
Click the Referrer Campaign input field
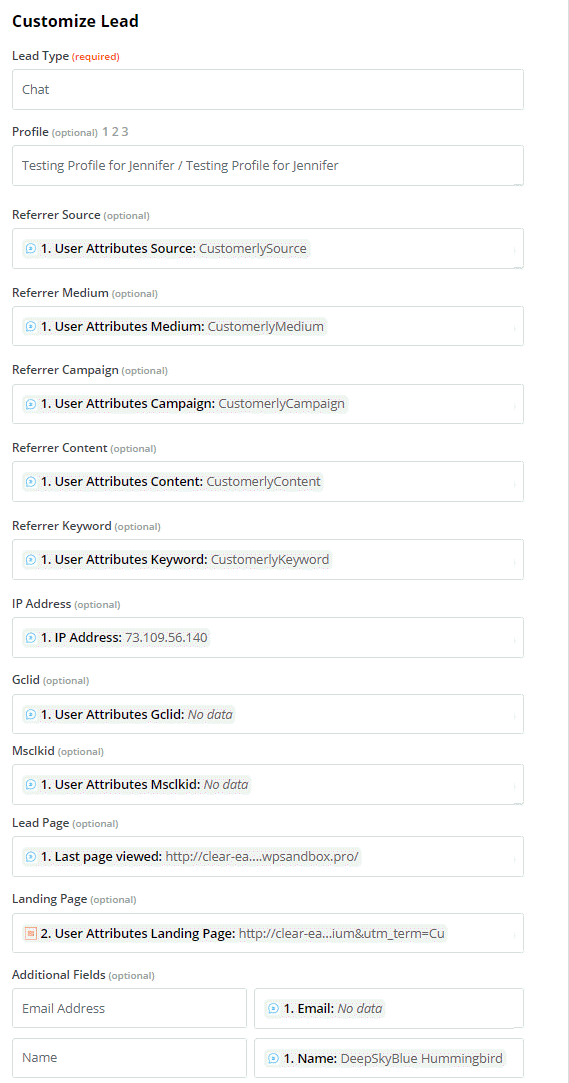268,404
